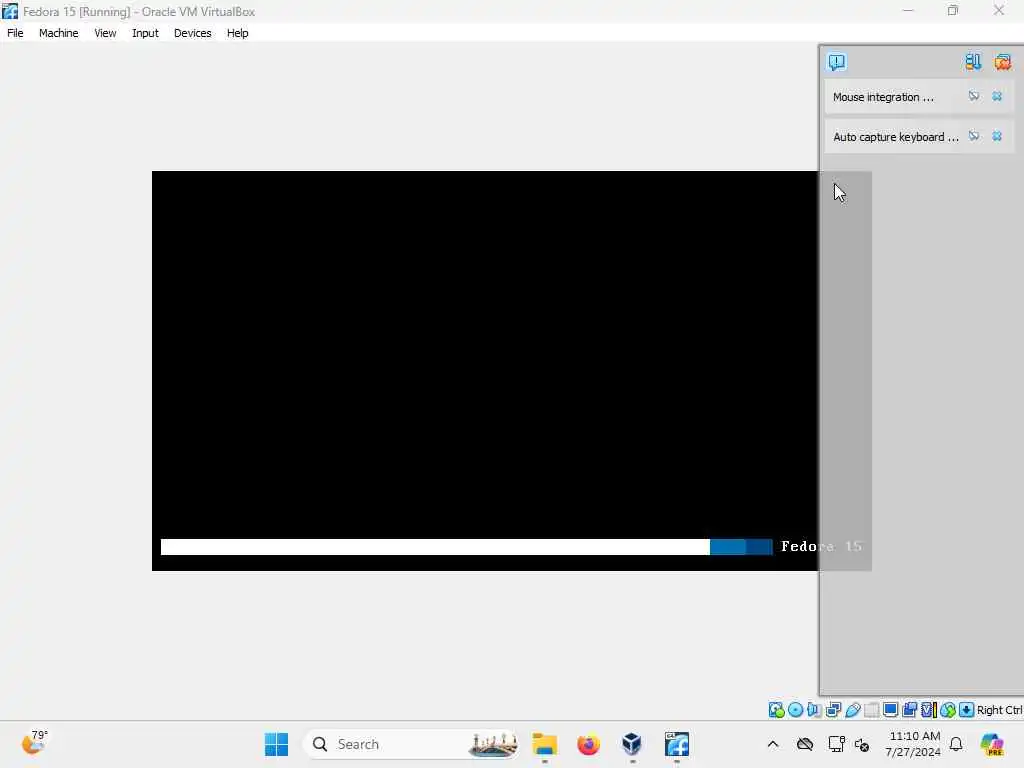Open the Devices menu
This screenshot has width=1024, height=768.
coord(193,33)
